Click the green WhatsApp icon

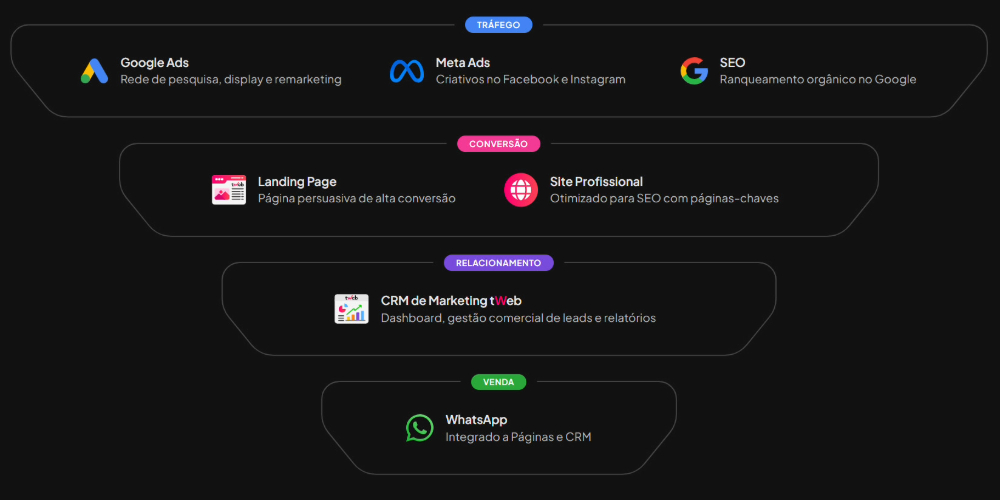[420, 428]
